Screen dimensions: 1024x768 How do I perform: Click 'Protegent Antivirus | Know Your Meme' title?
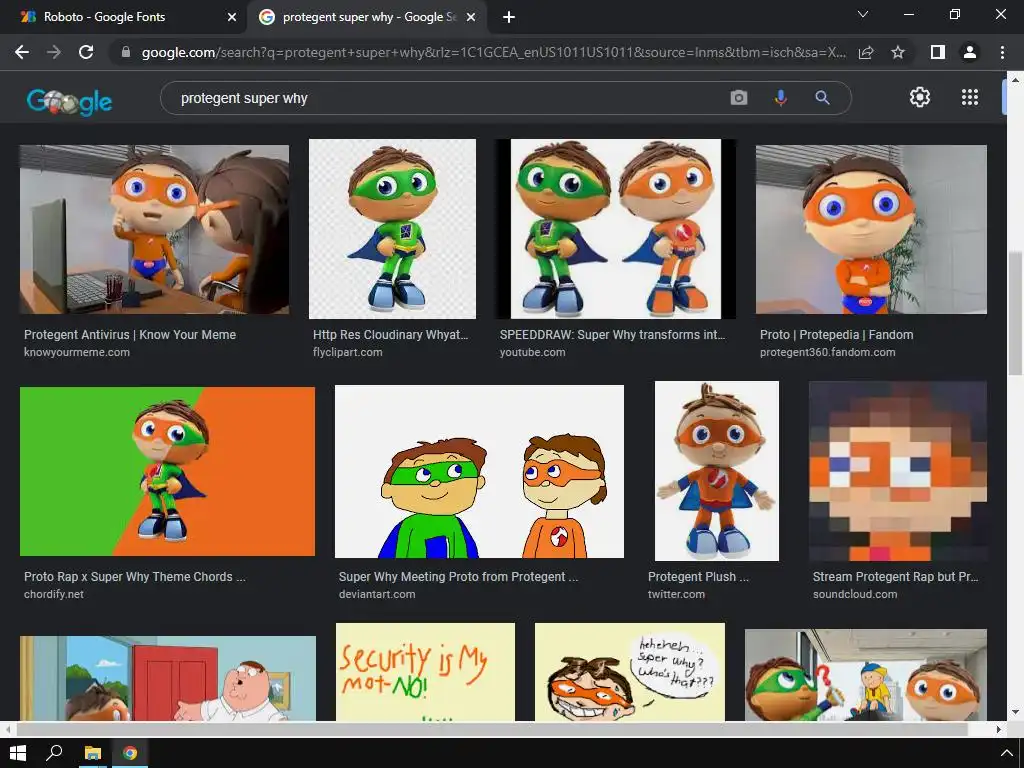[130, 334]
